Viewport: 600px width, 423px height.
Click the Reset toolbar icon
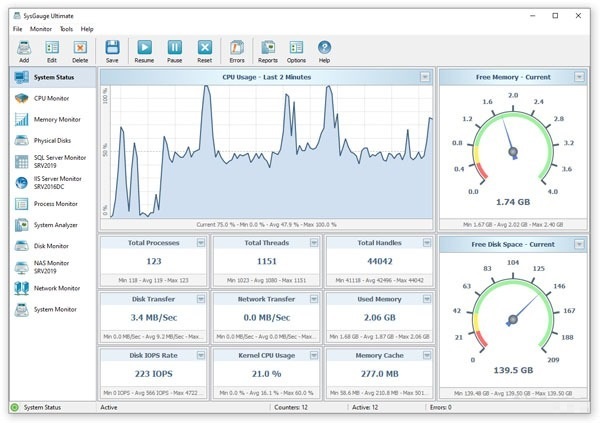click(x=205, y=47)
